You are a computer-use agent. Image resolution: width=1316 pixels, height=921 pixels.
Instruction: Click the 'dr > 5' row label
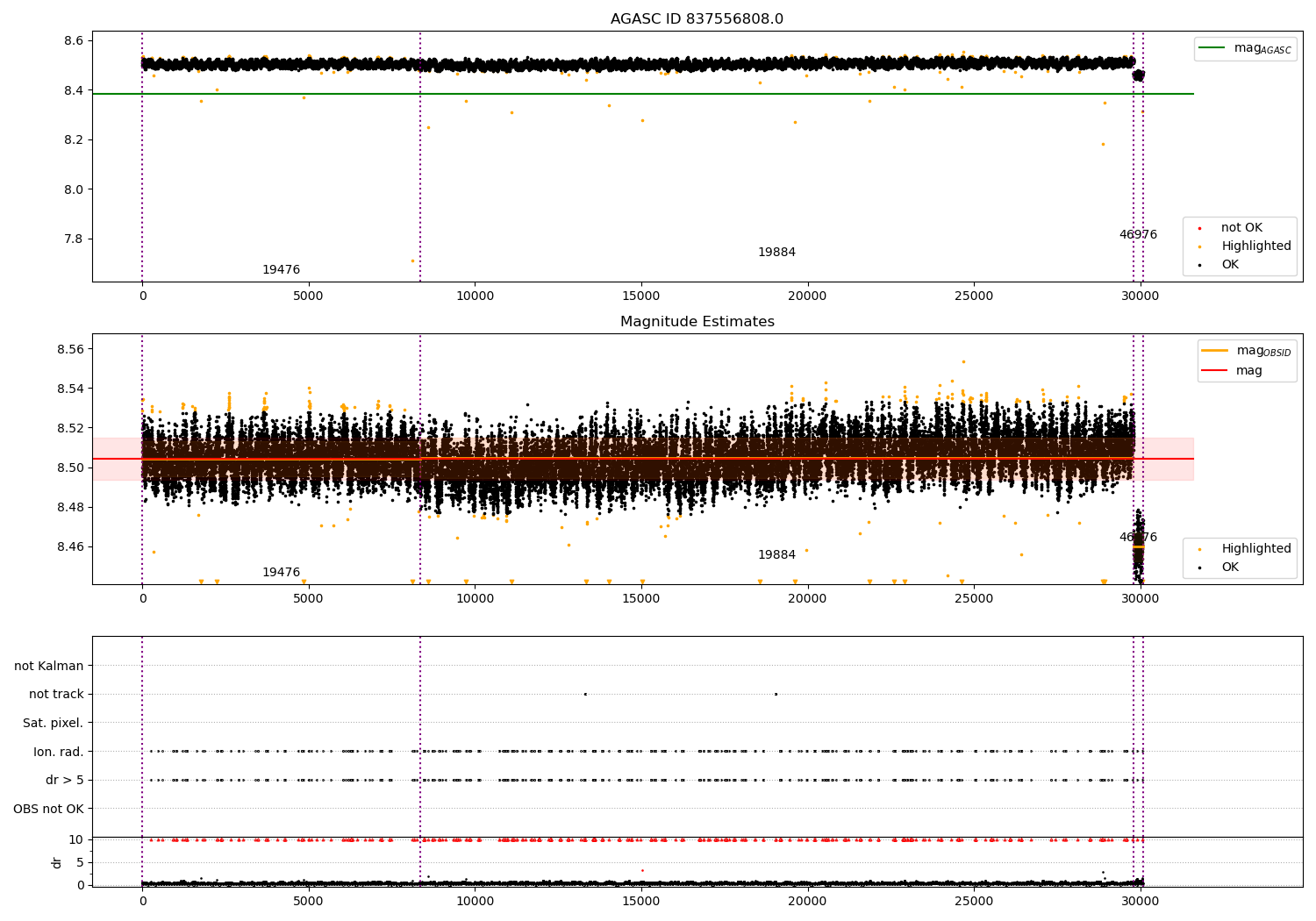64,781
